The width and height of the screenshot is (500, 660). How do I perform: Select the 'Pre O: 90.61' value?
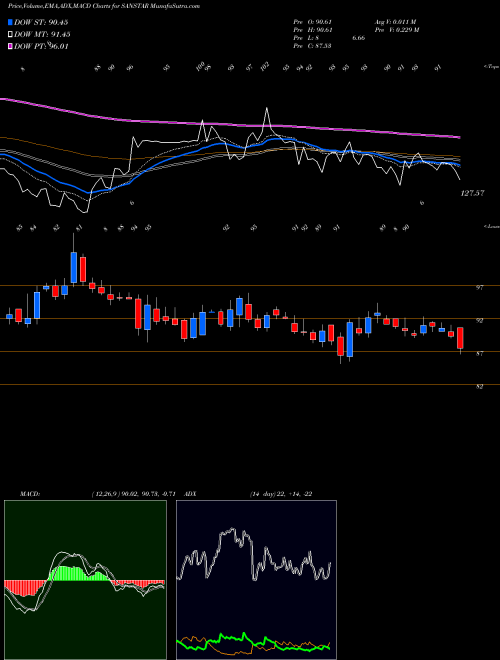click(313, 22)
